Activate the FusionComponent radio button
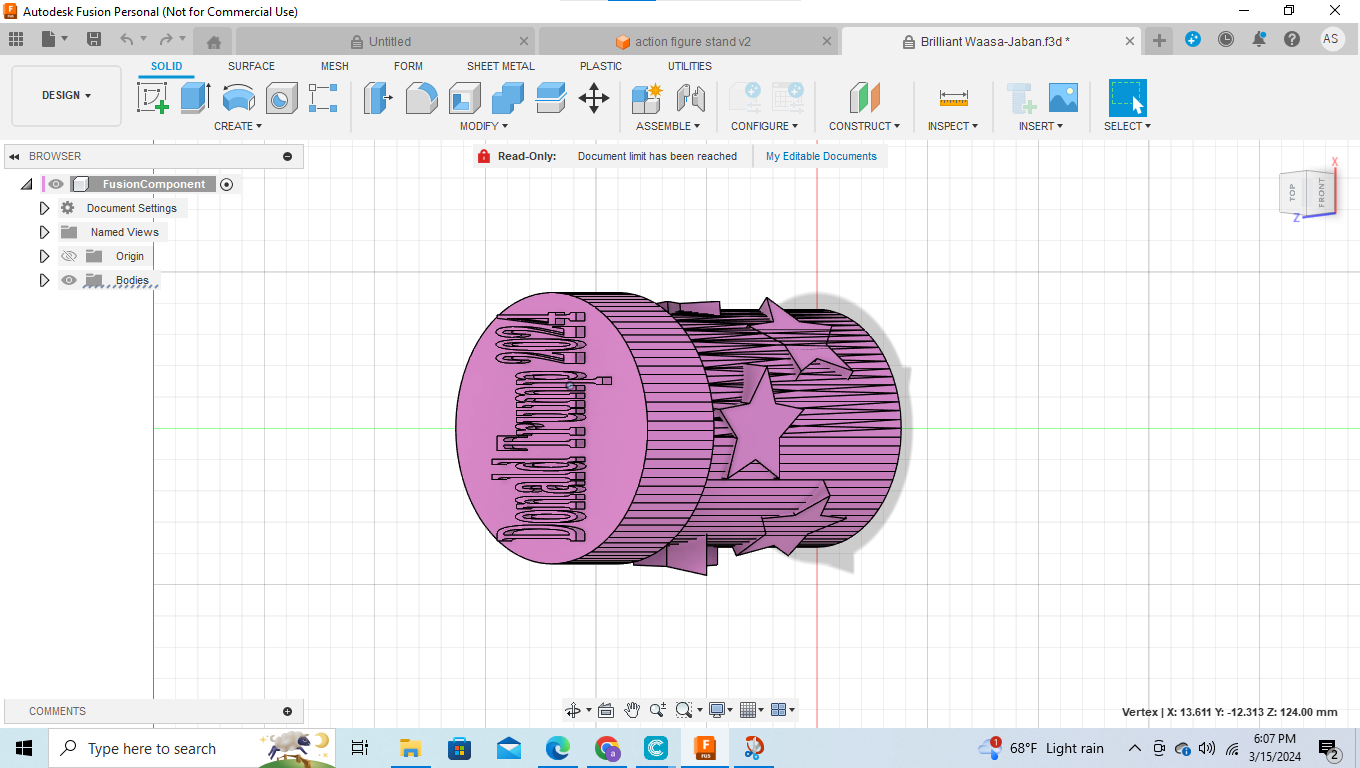Image resolution: width=1360 pixels, height=768 pixels. 226,184
